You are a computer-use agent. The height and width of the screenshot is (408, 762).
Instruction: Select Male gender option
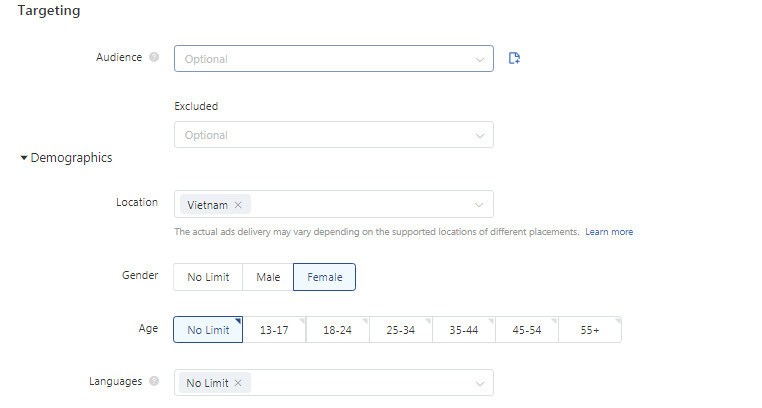point(268,277)
